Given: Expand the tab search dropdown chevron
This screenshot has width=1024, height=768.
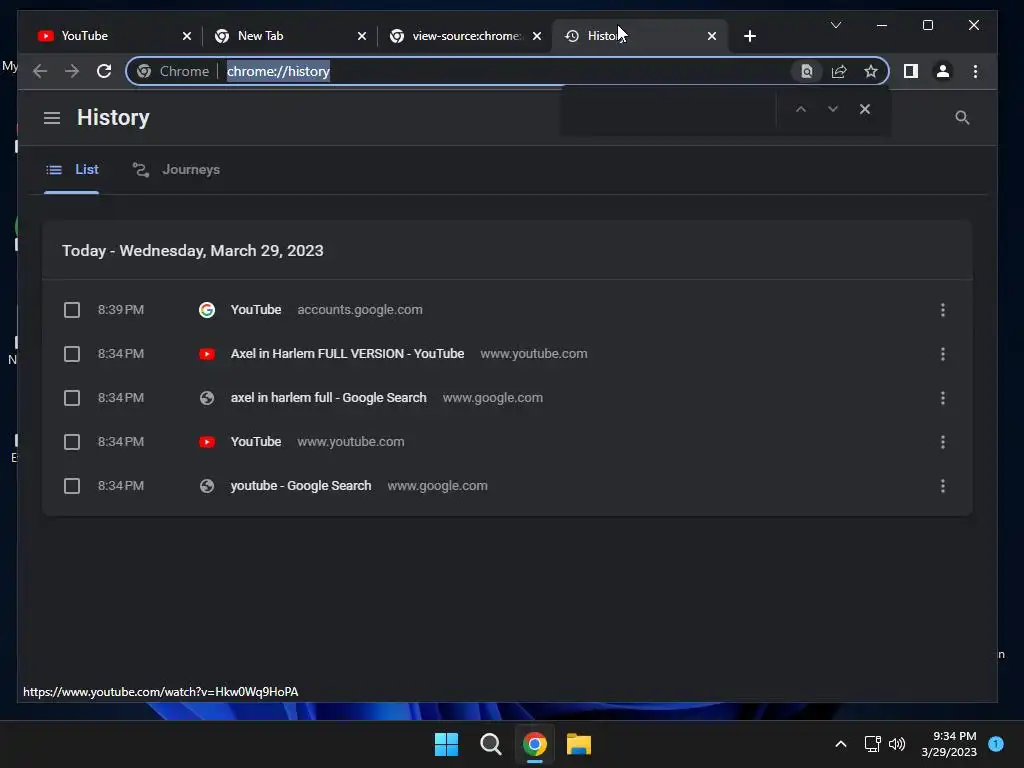Looking at the screenshot, I should (835, 25).
